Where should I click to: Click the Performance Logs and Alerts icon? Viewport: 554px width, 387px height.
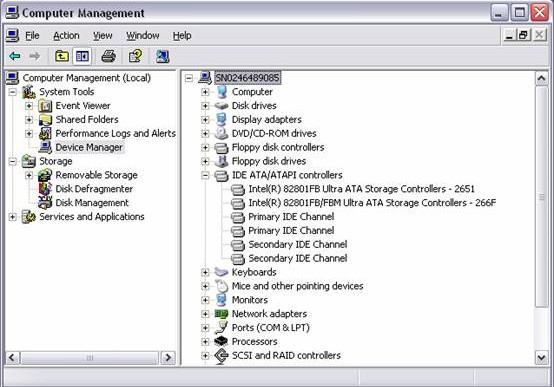point(45,134)
